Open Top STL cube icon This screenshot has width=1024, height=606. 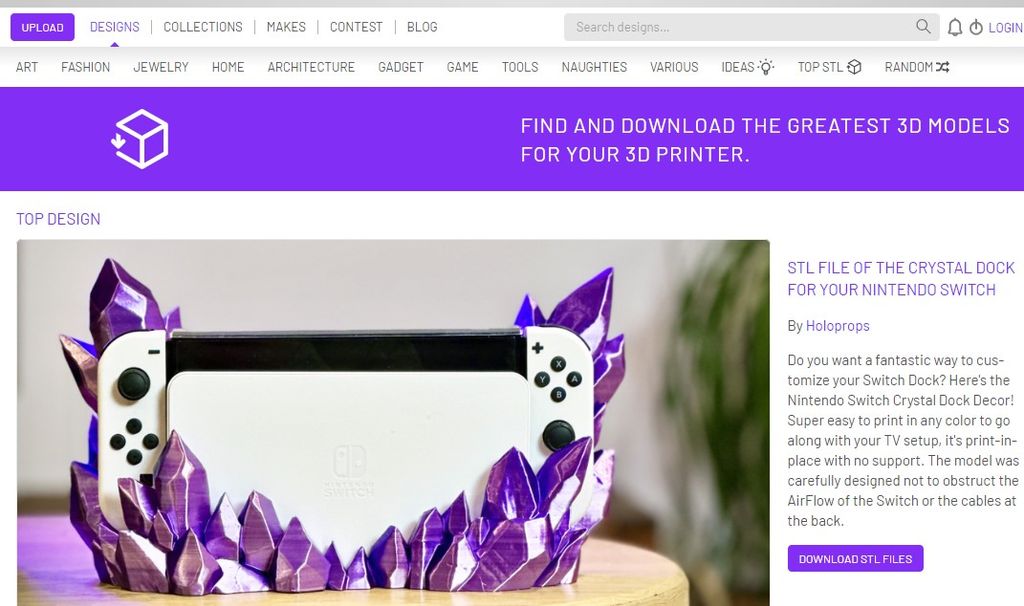[854, 67]
